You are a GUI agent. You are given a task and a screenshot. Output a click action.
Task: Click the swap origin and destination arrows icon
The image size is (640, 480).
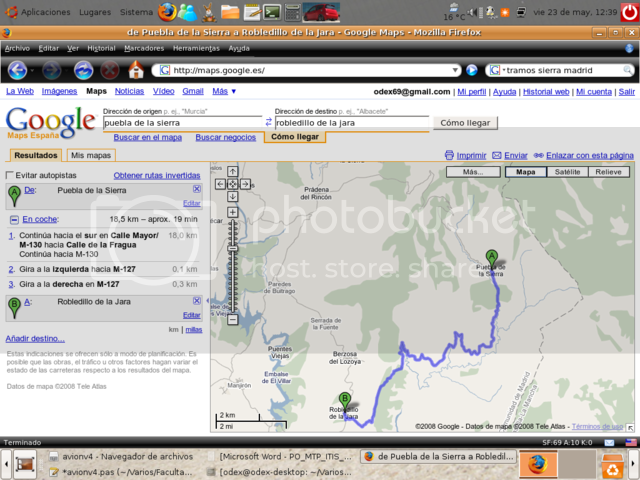pyautogui.click(x=268, y=122)
